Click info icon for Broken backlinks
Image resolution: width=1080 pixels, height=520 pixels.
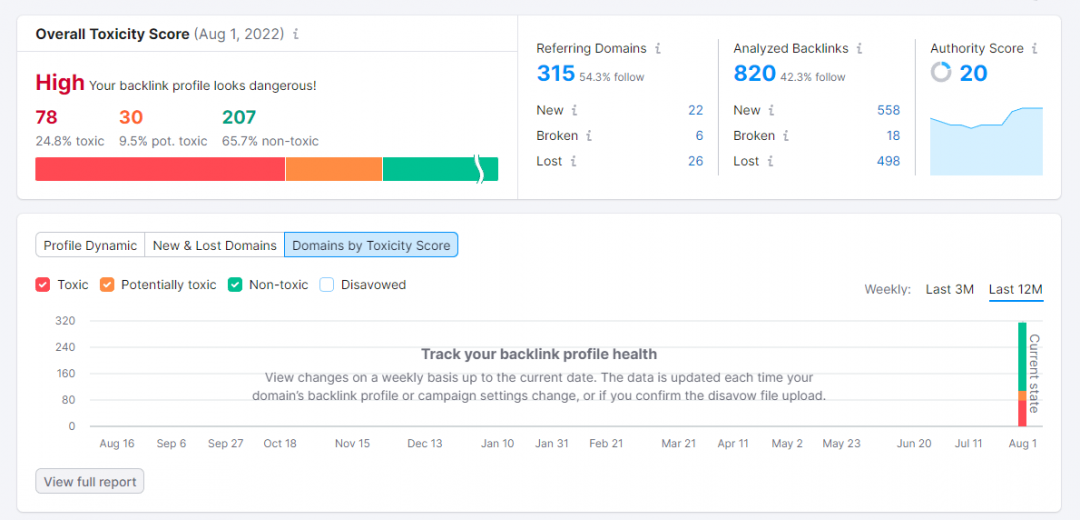pyautogui.click(x=785, y=136)
